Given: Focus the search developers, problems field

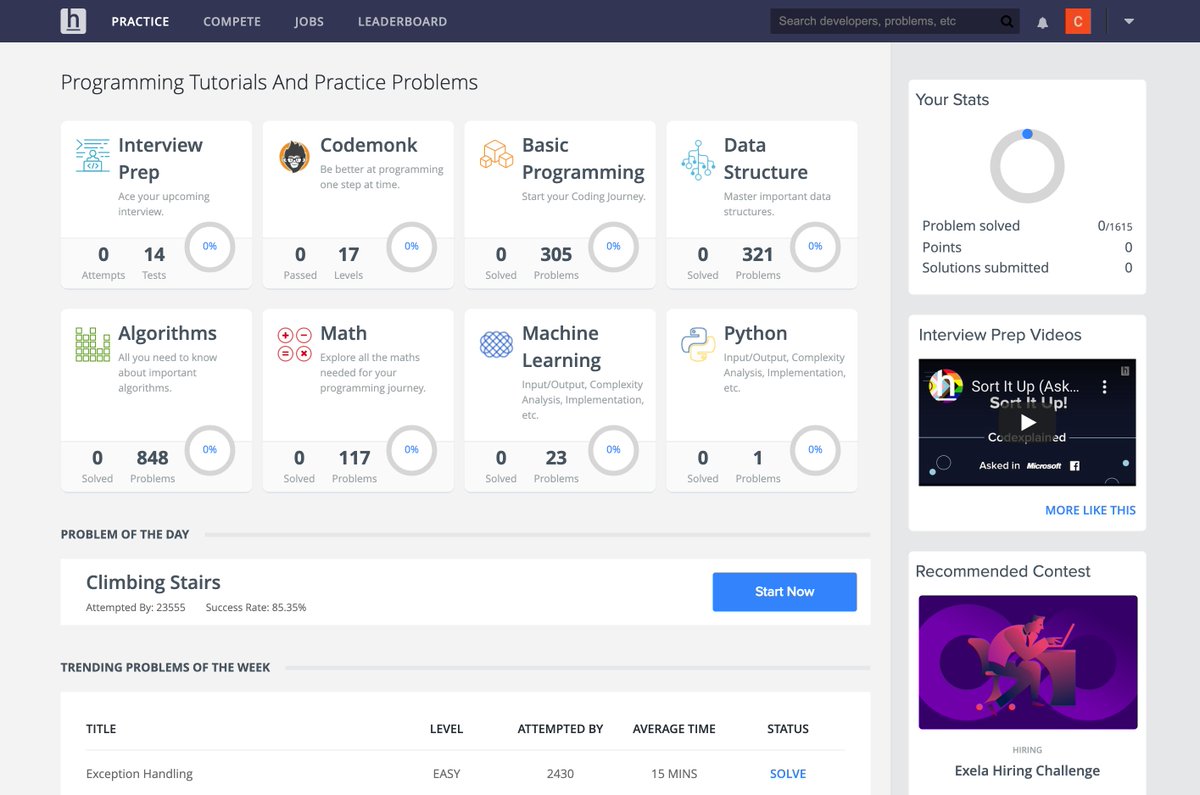Looking at the screenshot, I should [x=885, y=21].
